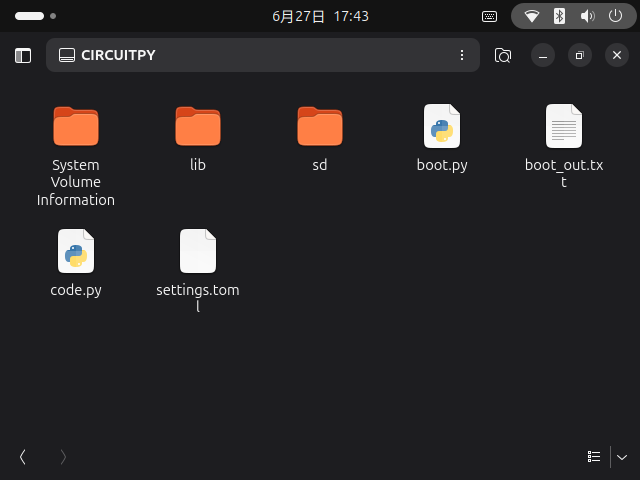Image resolution: width=640 pixels, height=480 pixels.
Task: Switch to list view
Action: tap(594, 457)
